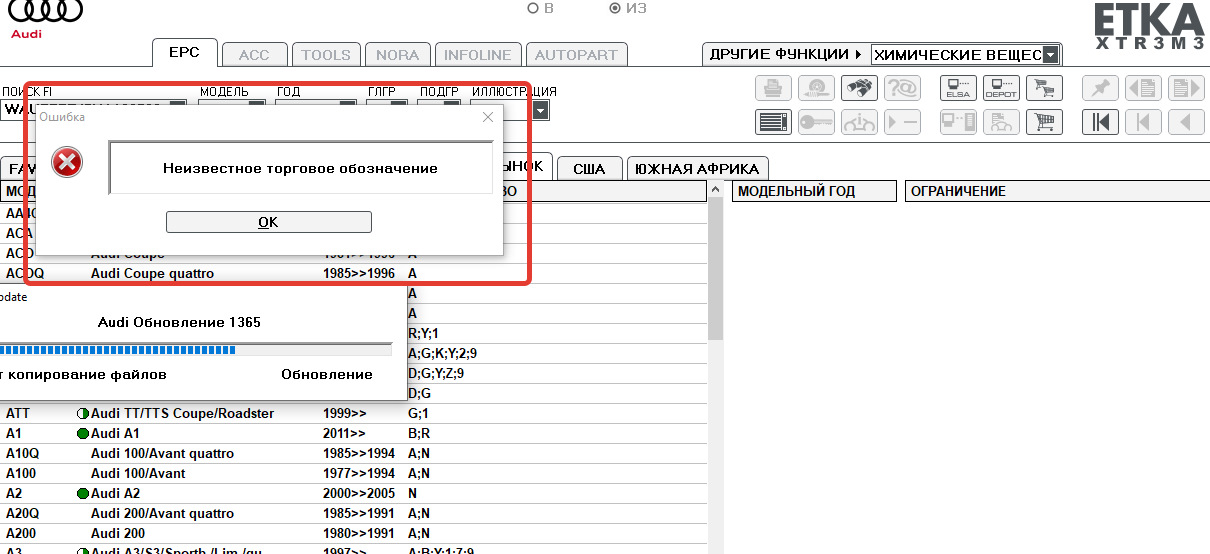Click year range 2000>>2005 of Audi A2

(358, 493)
